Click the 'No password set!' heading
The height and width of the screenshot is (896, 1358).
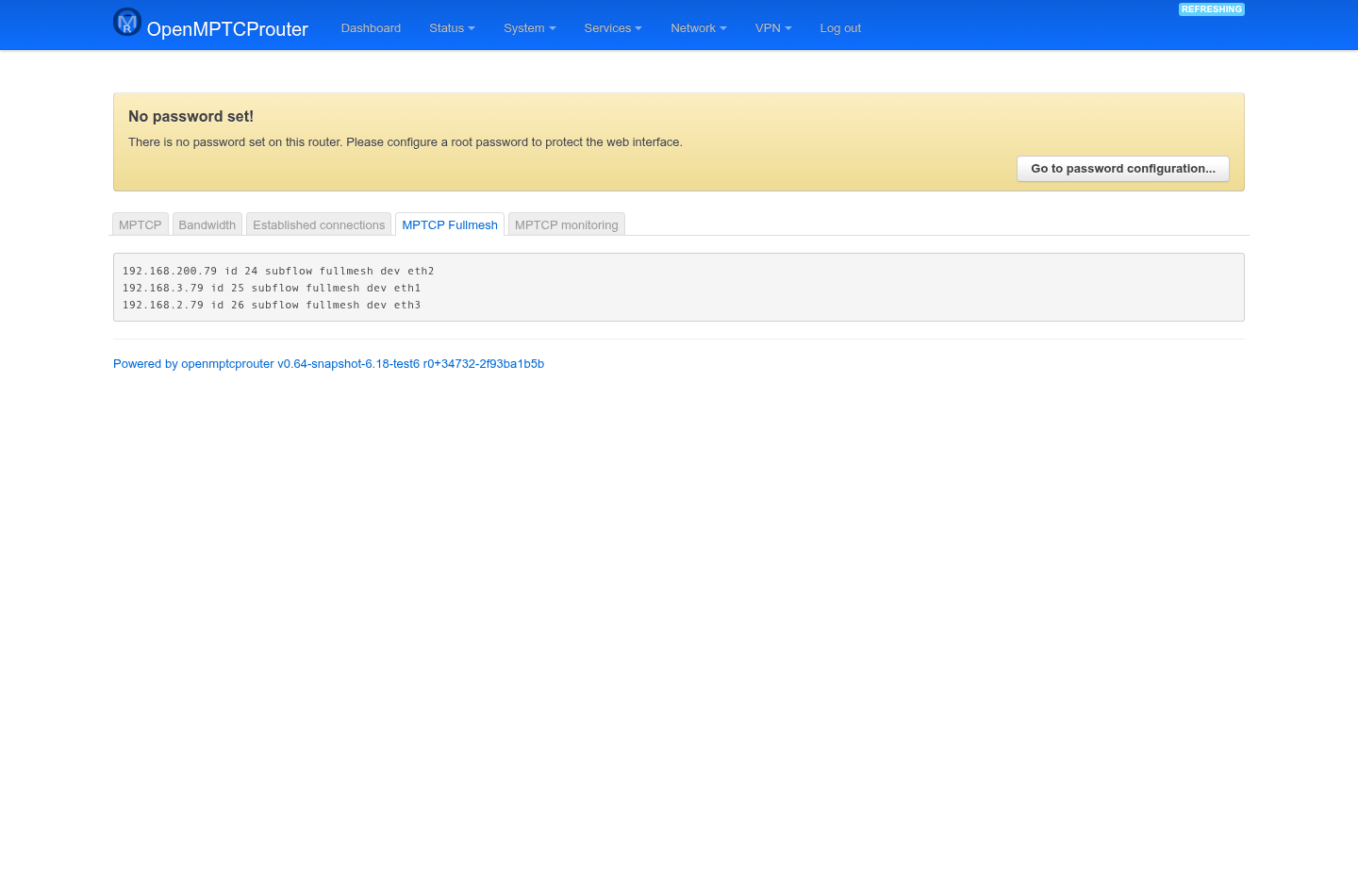(190, 117)
